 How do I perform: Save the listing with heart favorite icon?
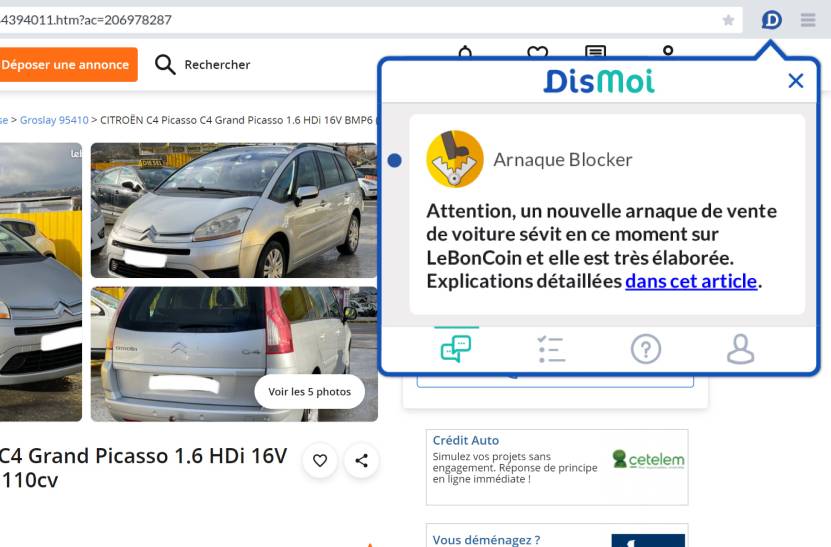pyautogui.click(x=320, y=460)
